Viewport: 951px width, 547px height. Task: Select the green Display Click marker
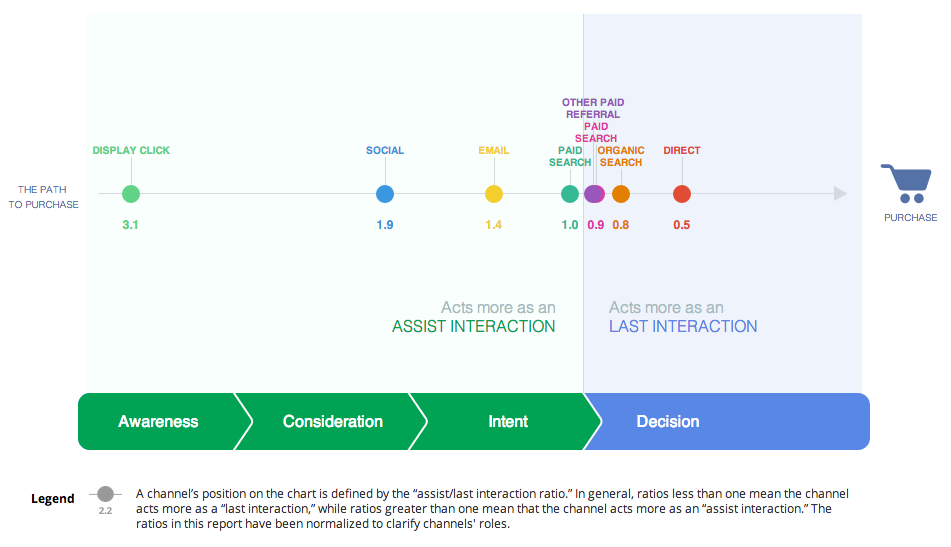click(x=131, y=194)
